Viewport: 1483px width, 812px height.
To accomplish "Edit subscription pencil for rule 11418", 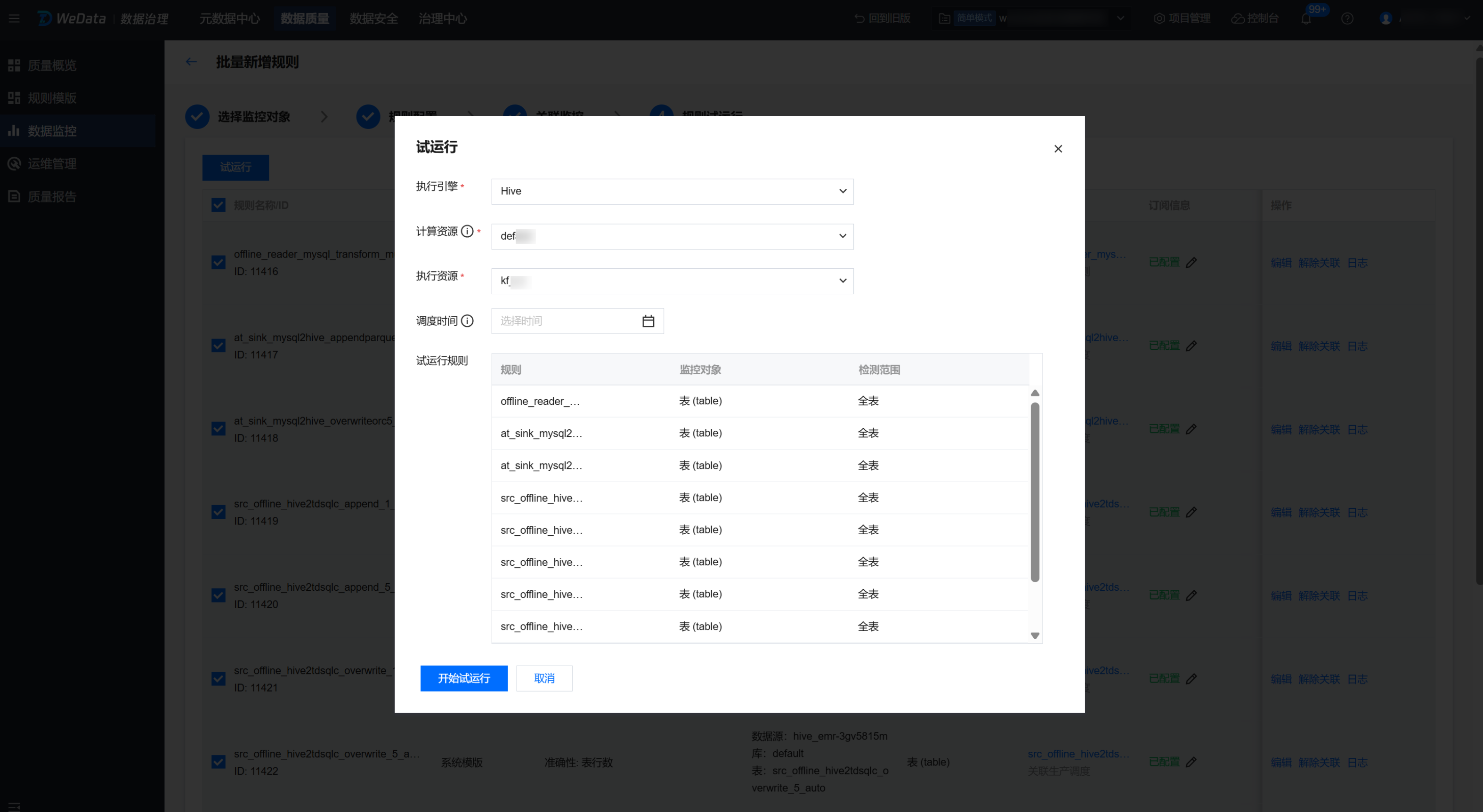I will tap(1191, 429).
